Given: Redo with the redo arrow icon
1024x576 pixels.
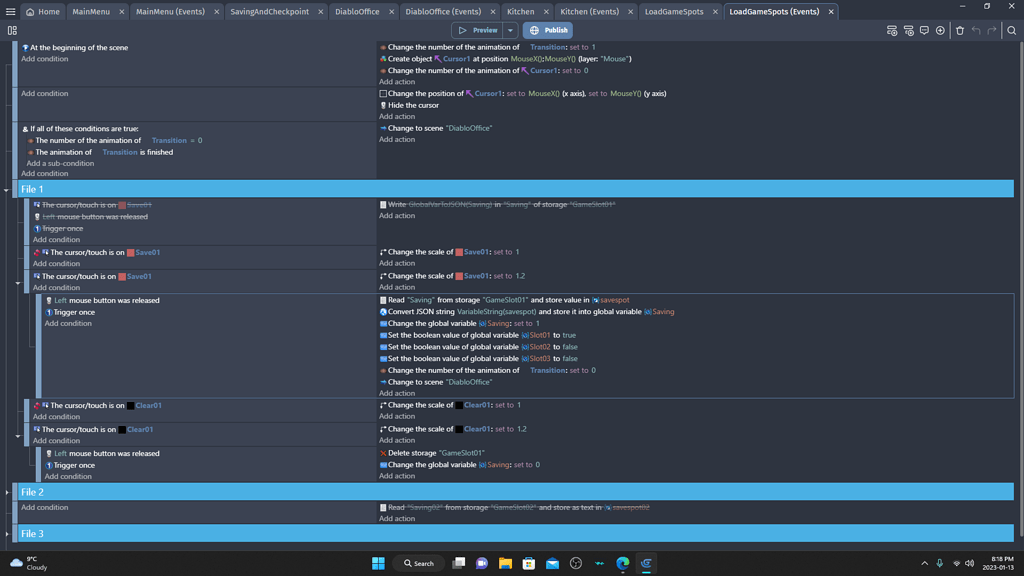Looking at the screenshot, I should (992, 30).
